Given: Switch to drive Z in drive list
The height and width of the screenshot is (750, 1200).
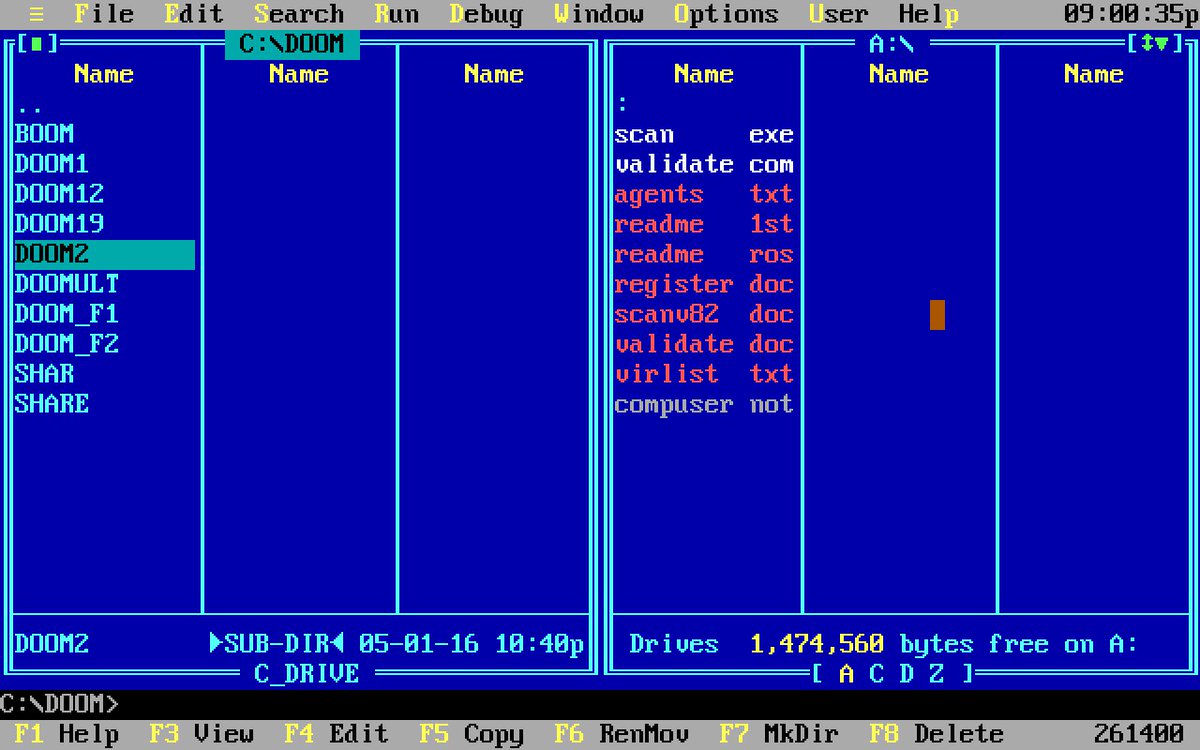Looking at the screenshot, I should tap(936, 674).
